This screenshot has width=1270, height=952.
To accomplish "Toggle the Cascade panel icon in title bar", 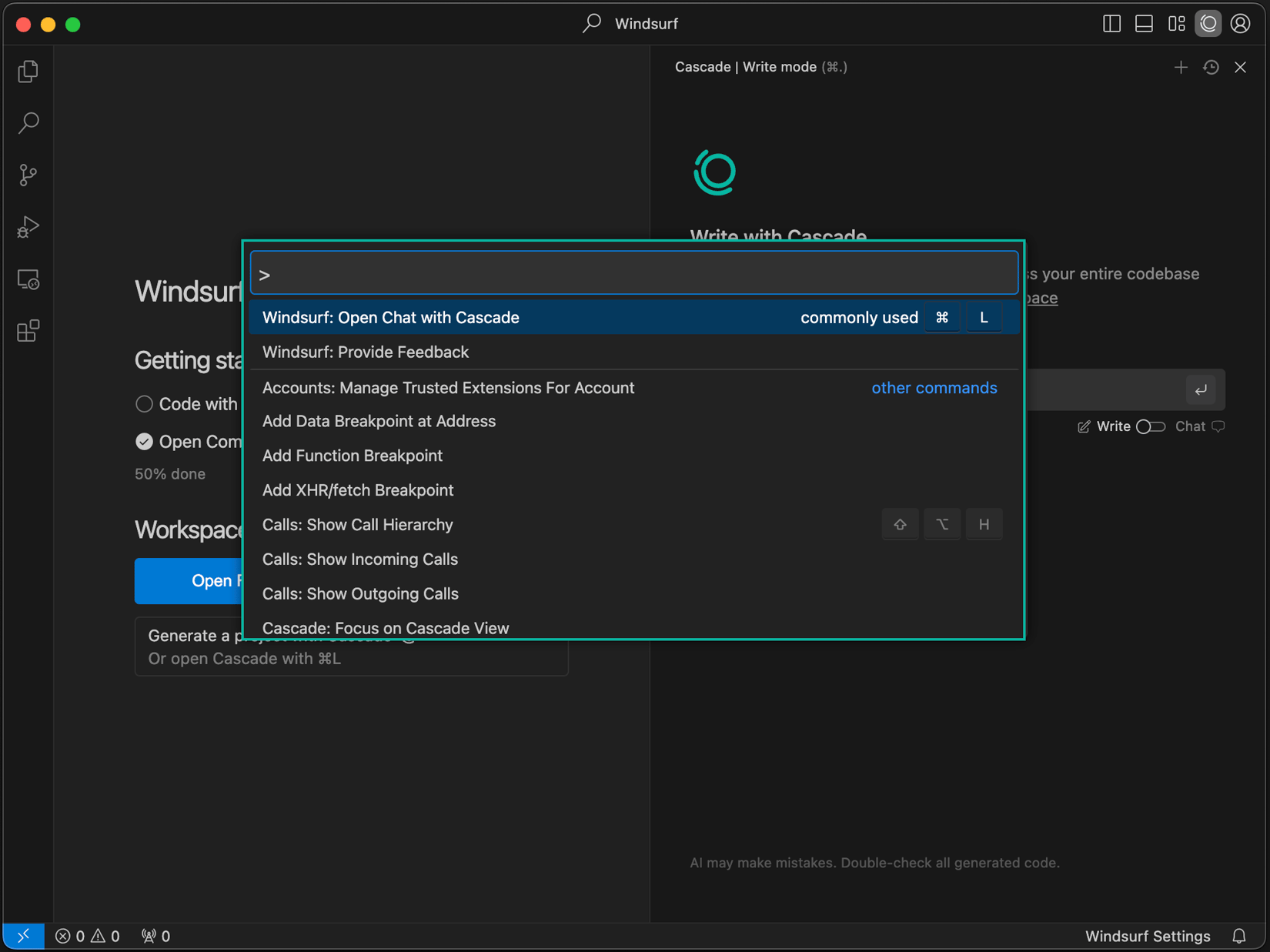I will (x=1208, y=24).
